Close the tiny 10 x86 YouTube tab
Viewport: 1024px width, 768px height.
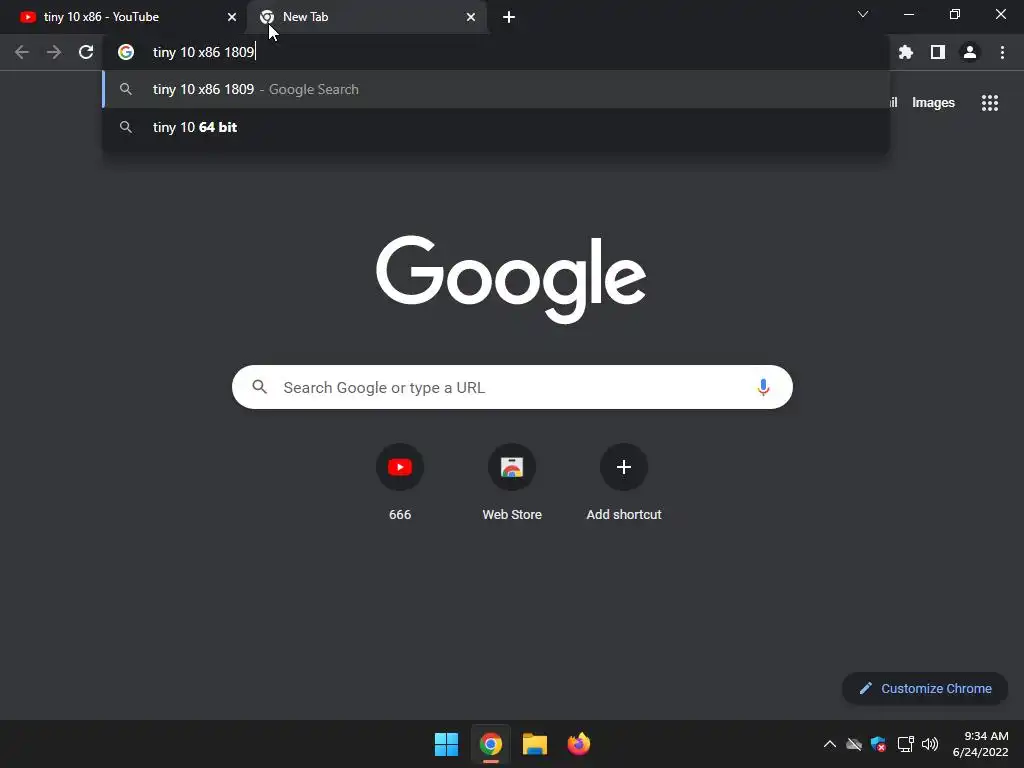[x=232, y=17]
